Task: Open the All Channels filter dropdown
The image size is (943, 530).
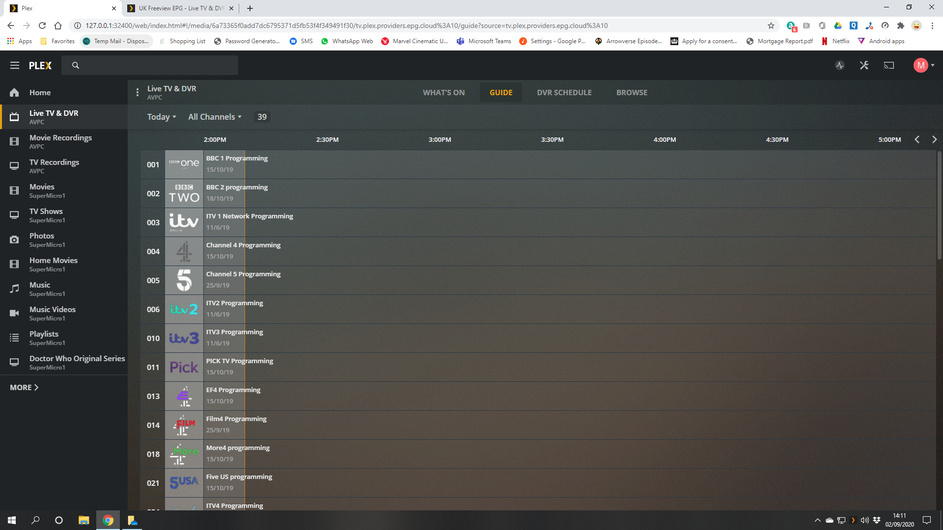Action: (215, 117)
